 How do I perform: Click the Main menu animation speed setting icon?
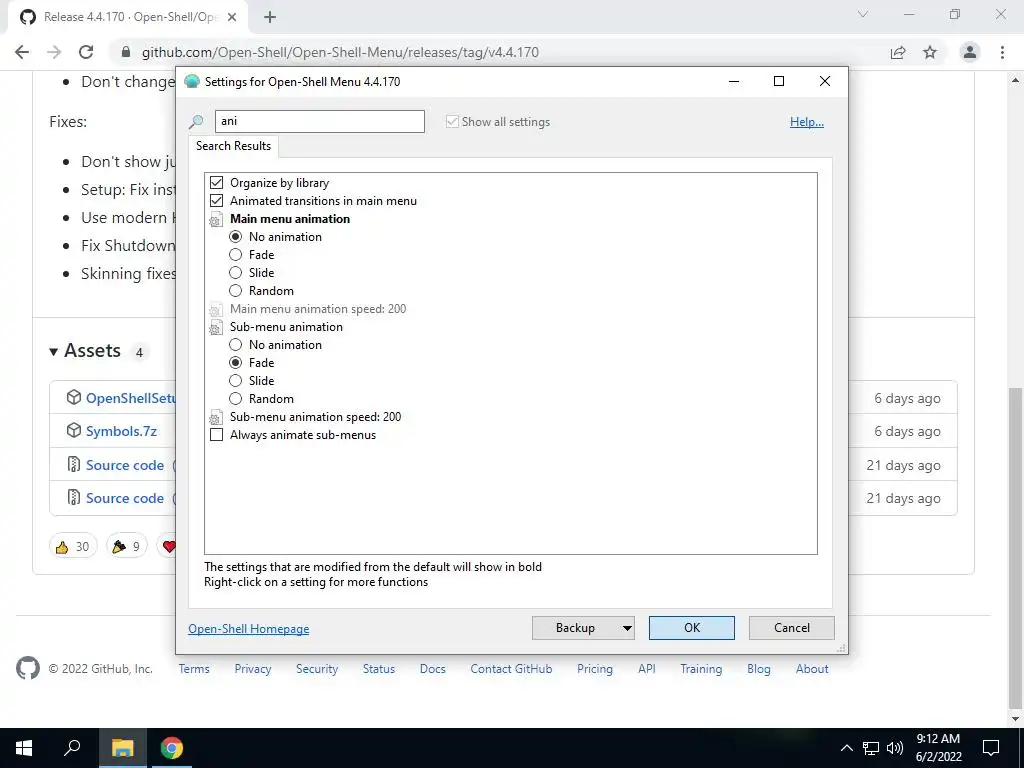point(216,310)
